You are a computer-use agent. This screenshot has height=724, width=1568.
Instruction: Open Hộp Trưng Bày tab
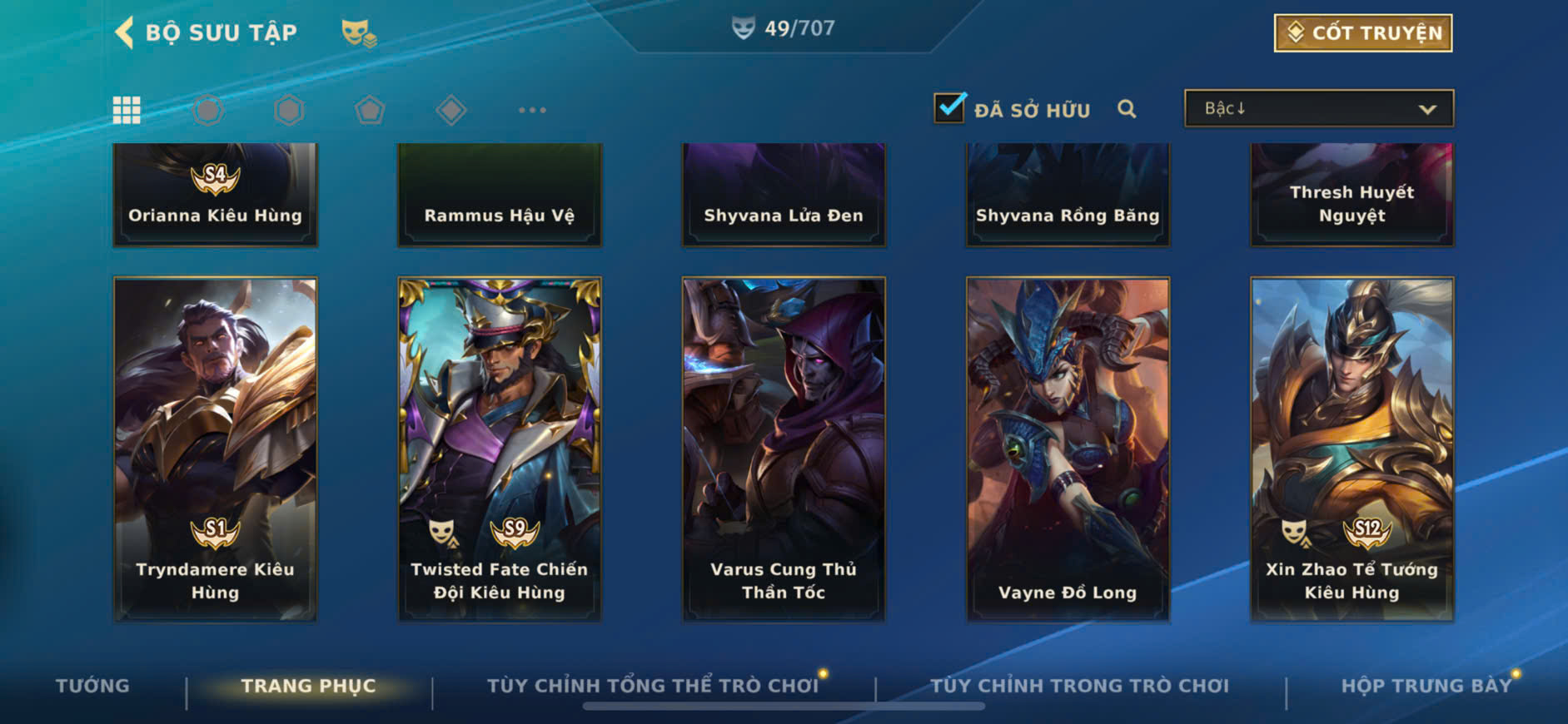(1426, 686)
